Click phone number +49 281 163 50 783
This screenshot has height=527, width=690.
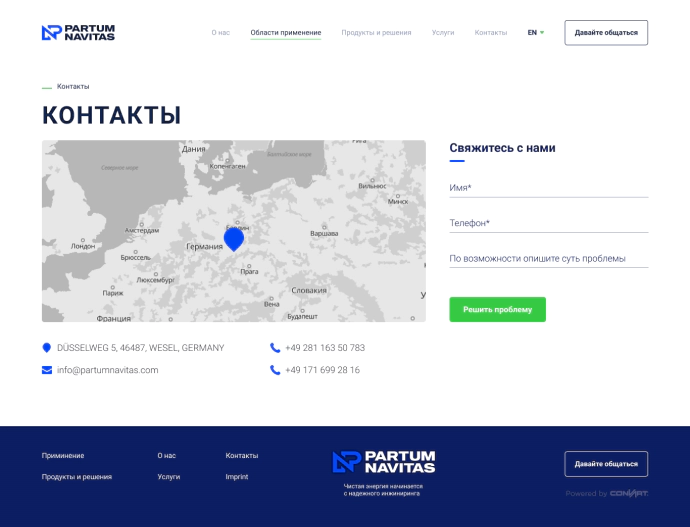tap(325, 348)
